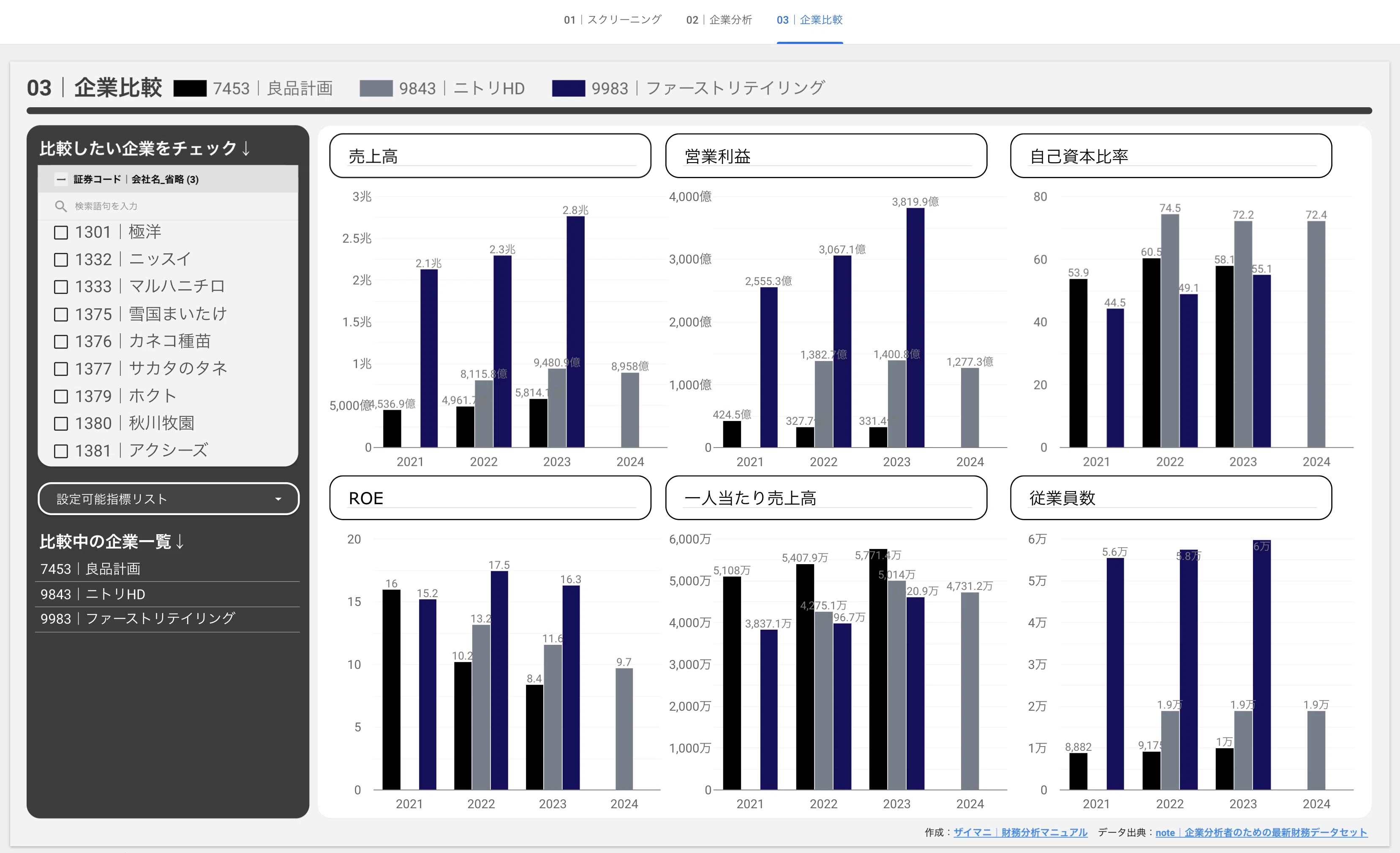The image size is (1400, 853).
Task: Check the 1333 マルハニチロ checkbox
Action: point(61,287)
